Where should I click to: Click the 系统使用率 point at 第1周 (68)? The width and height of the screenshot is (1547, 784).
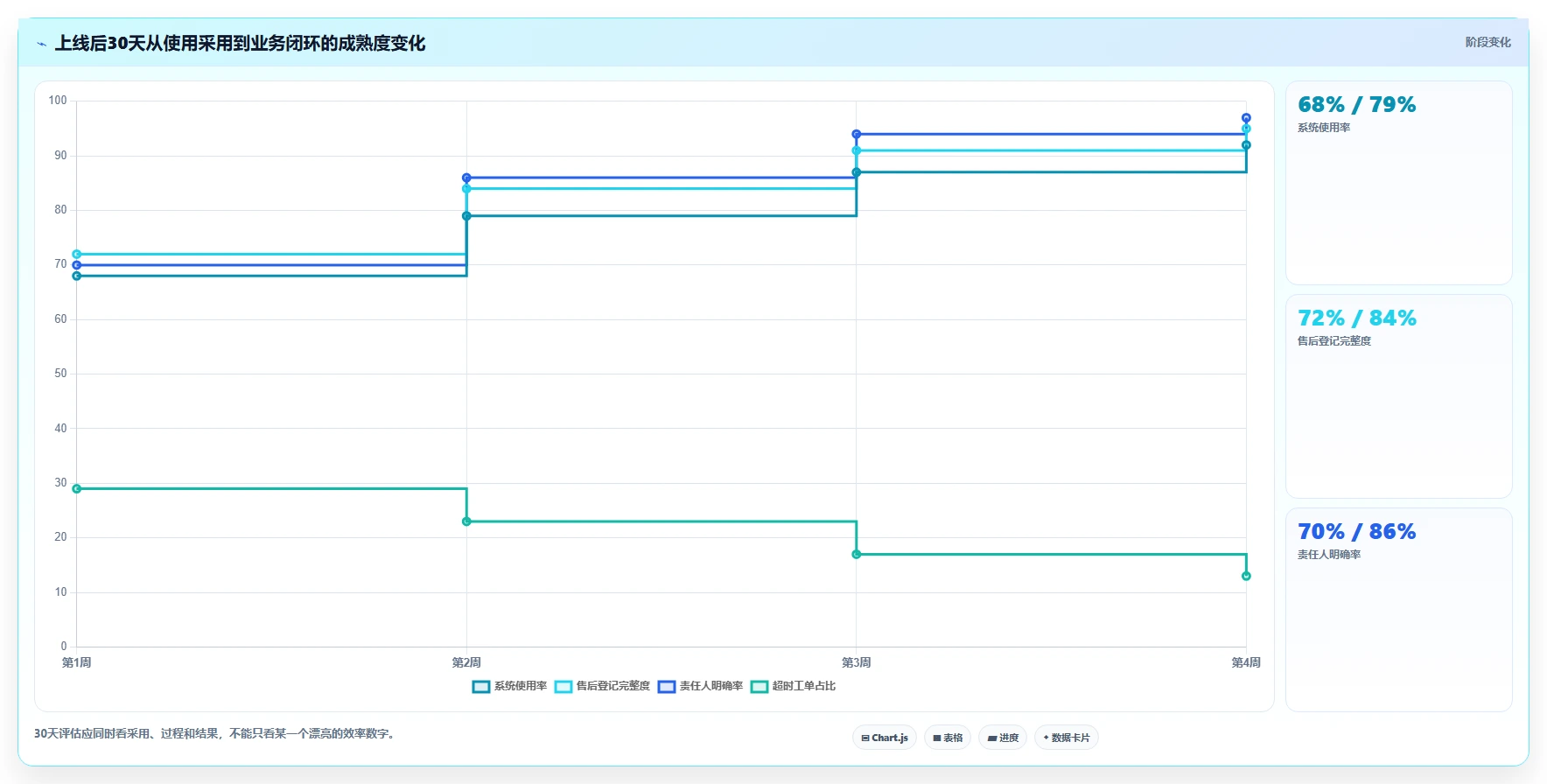(x=77, y=276)
